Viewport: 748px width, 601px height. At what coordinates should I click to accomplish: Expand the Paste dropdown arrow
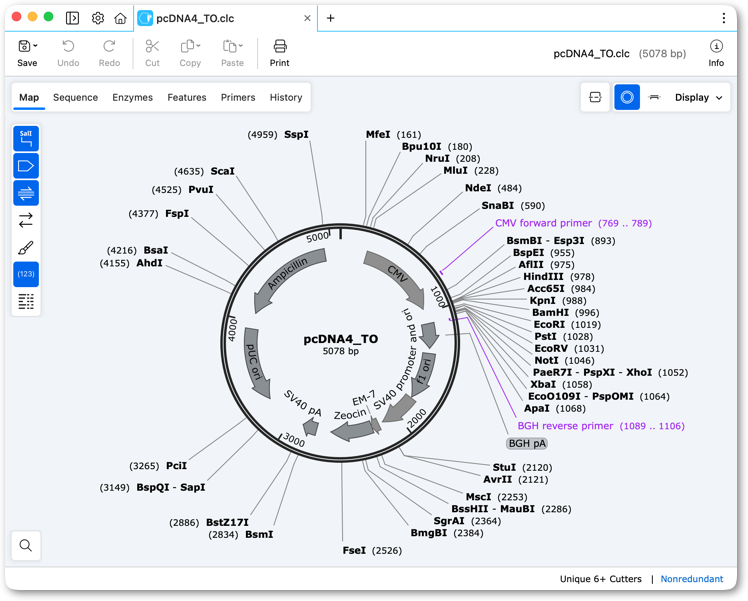241,46
